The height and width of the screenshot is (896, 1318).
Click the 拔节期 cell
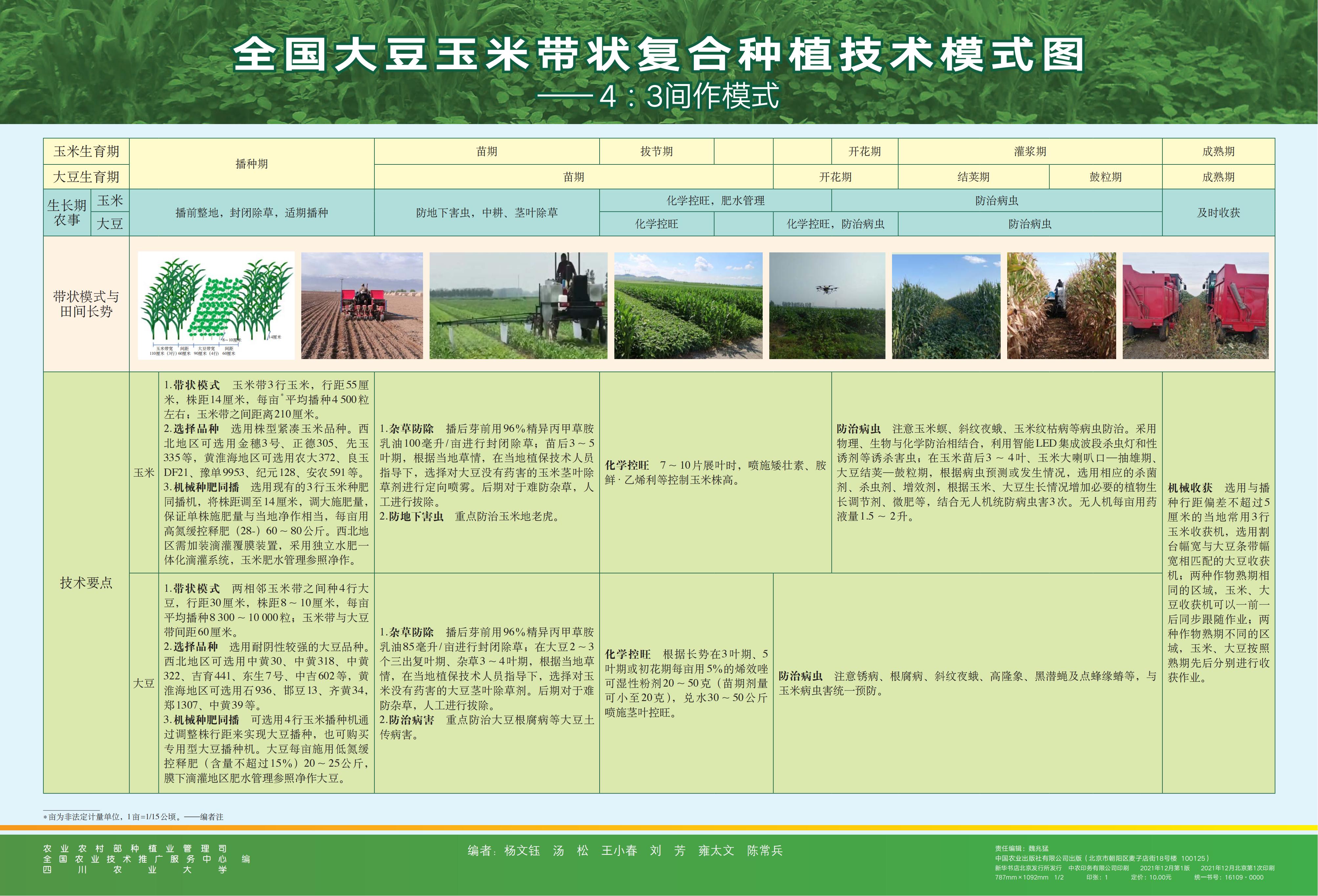657,151
